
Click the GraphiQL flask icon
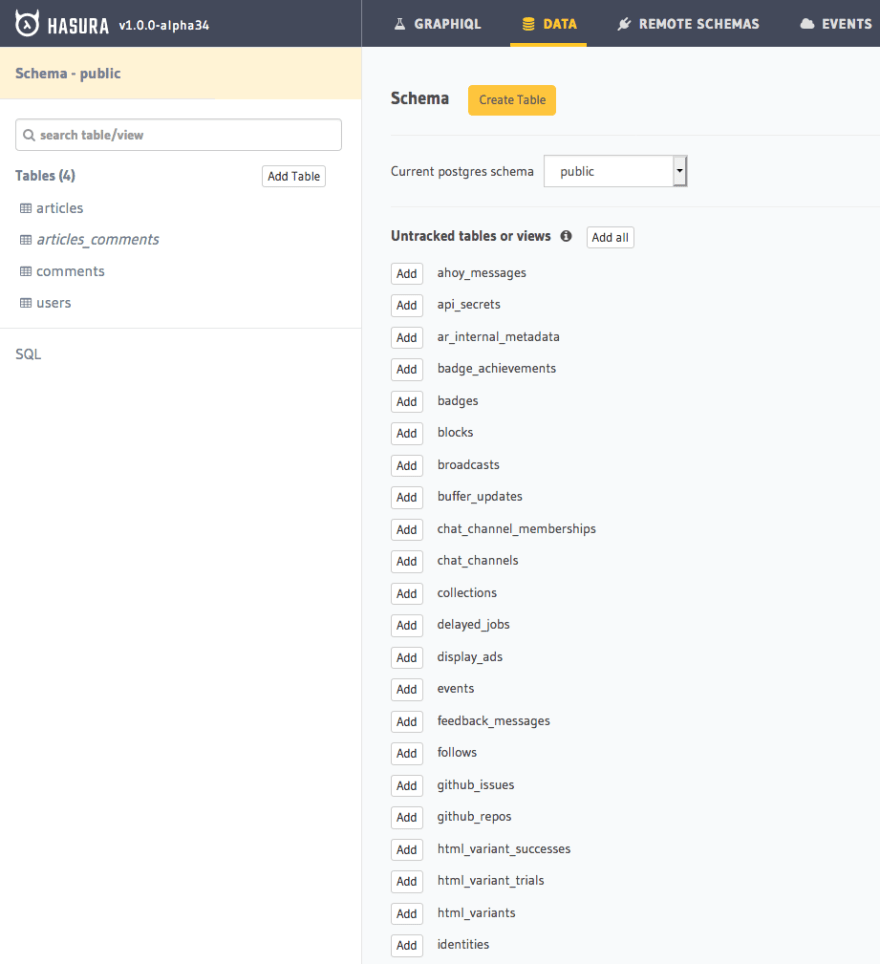tap(400, 24)
